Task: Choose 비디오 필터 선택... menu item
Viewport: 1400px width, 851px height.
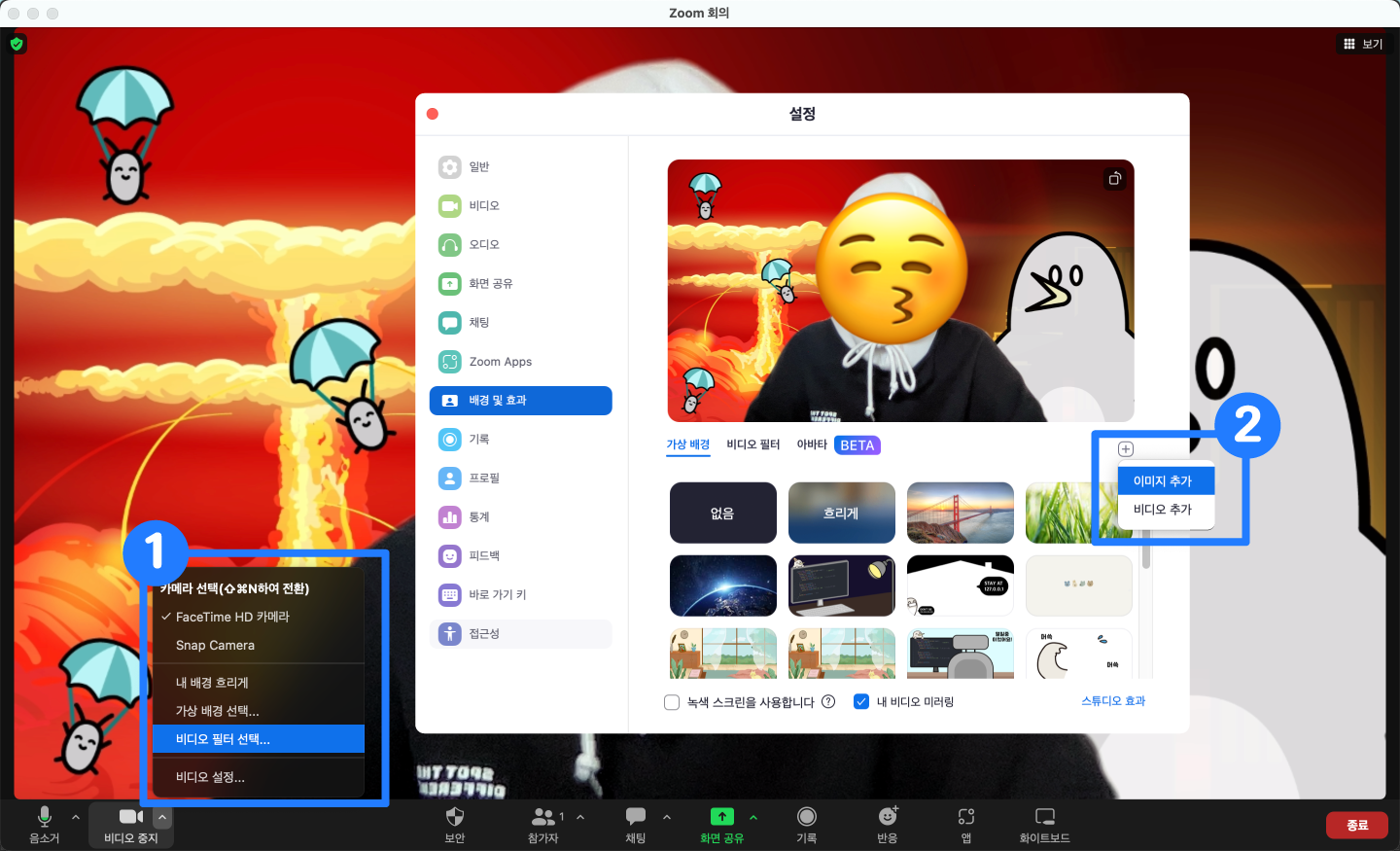Action: click(x=259, y=739)
